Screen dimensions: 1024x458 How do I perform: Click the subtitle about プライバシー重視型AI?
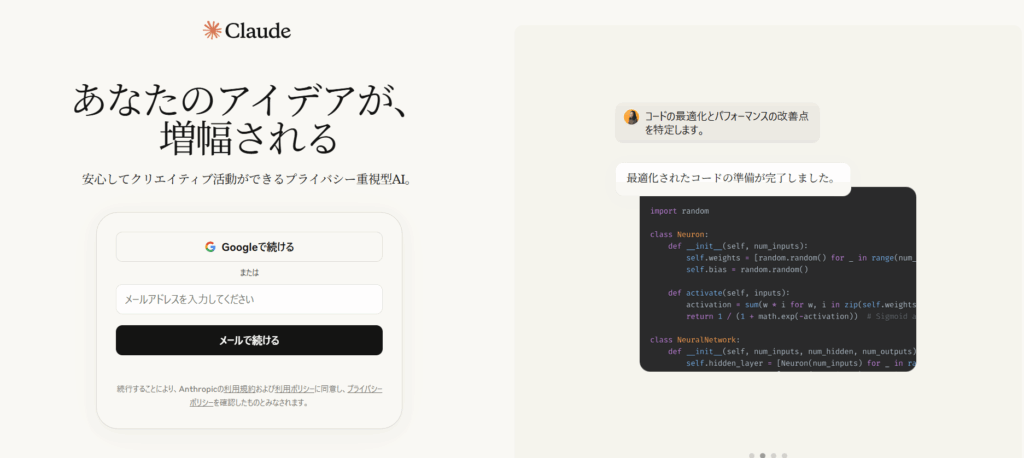pyautogui.click(x=249, y=179)
